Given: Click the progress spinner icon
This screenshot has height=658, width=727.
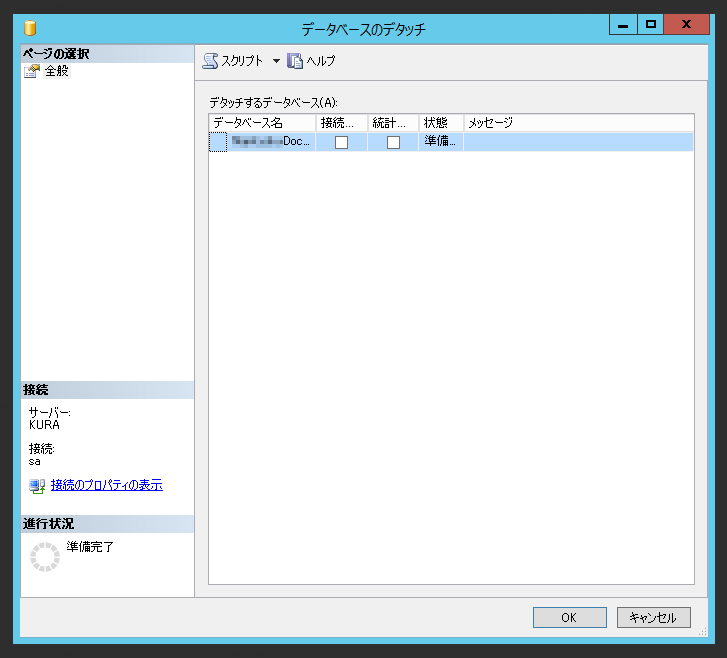Looking at the screenshot, I should tap(45, 557).
